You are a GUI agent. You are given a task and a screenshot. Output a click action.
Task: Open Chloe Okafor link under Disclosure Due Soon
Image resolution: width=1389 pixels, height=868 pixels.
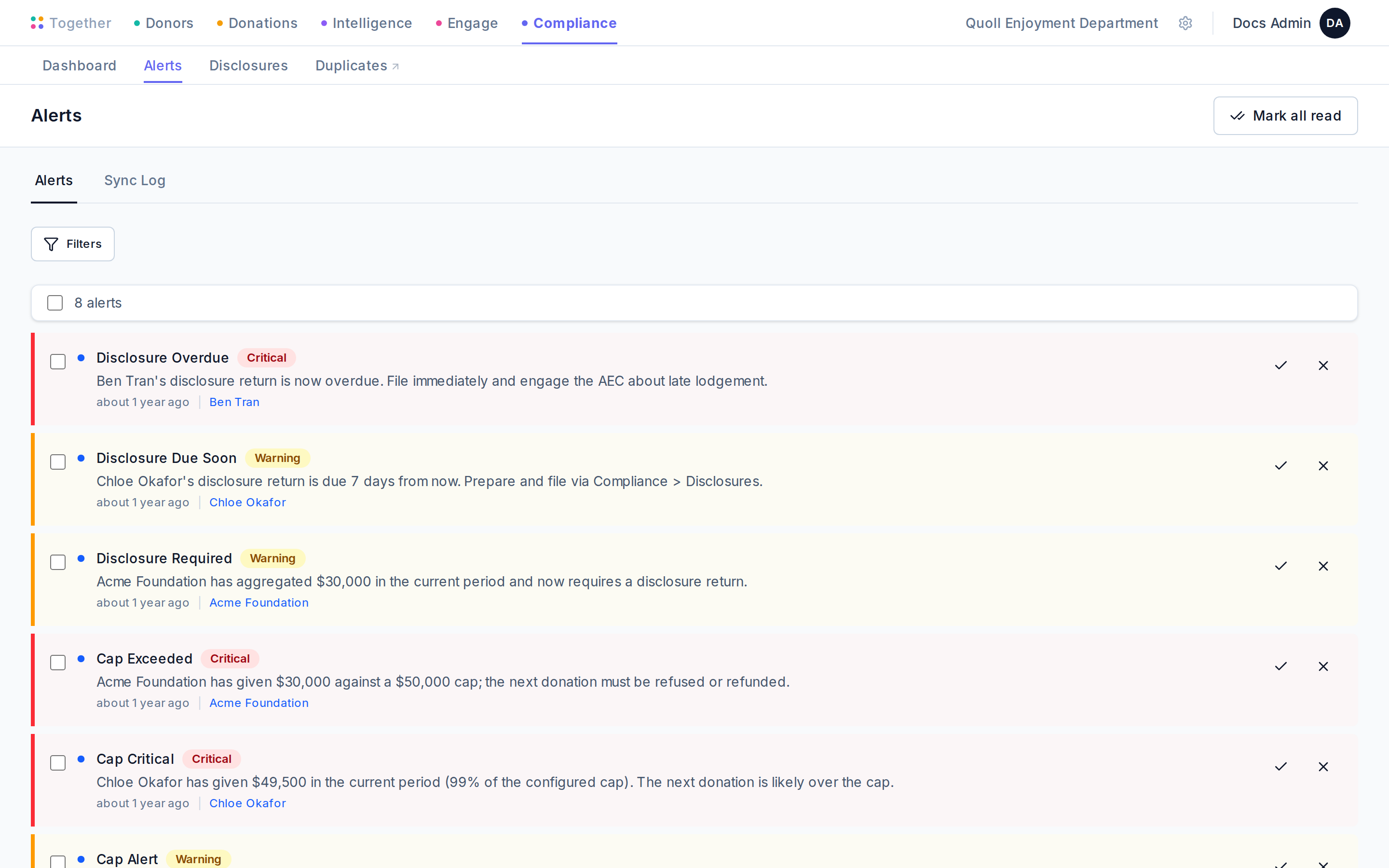click(247, 502)
